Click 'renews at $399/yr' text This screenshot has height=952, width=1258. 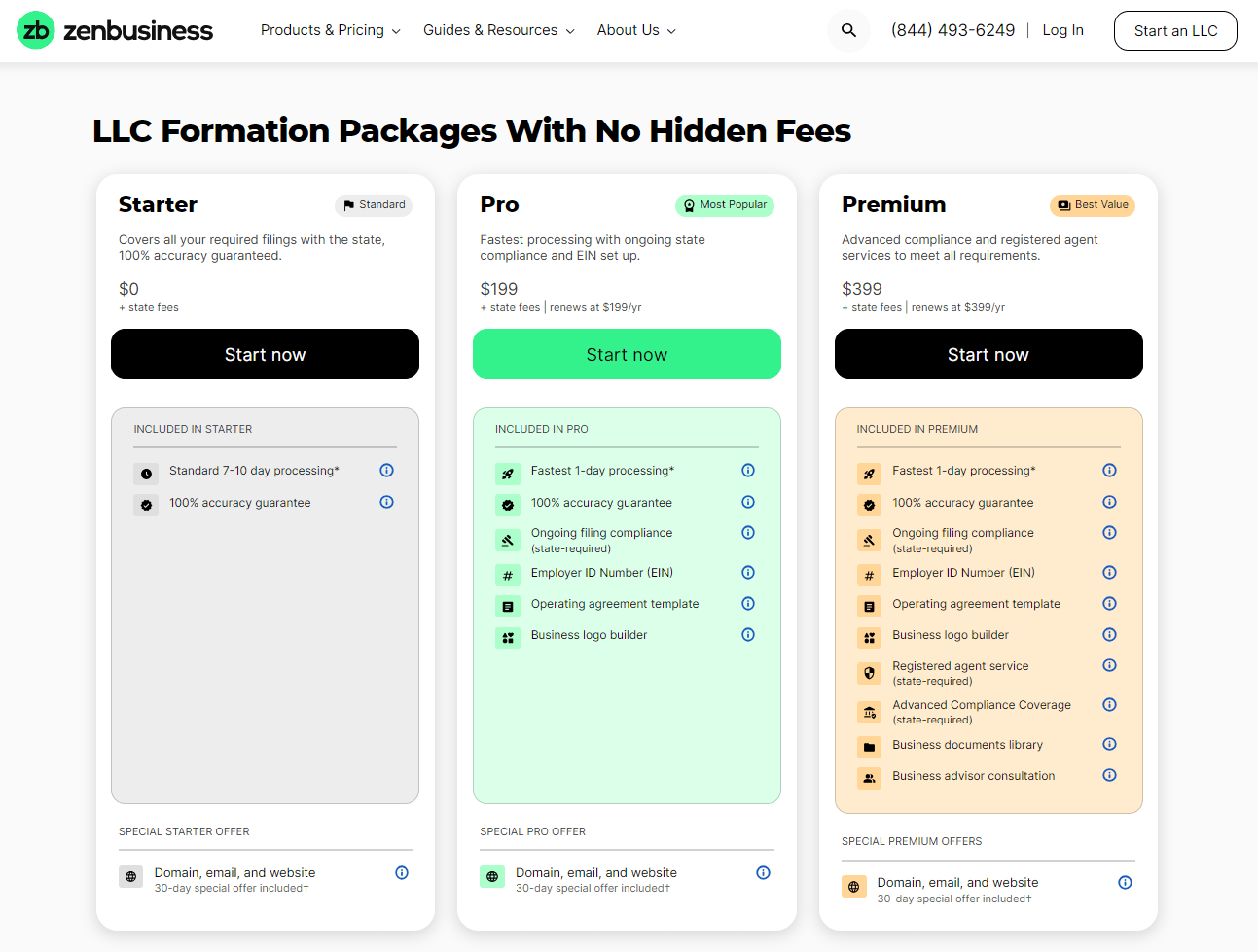click(x=958, y=307)
